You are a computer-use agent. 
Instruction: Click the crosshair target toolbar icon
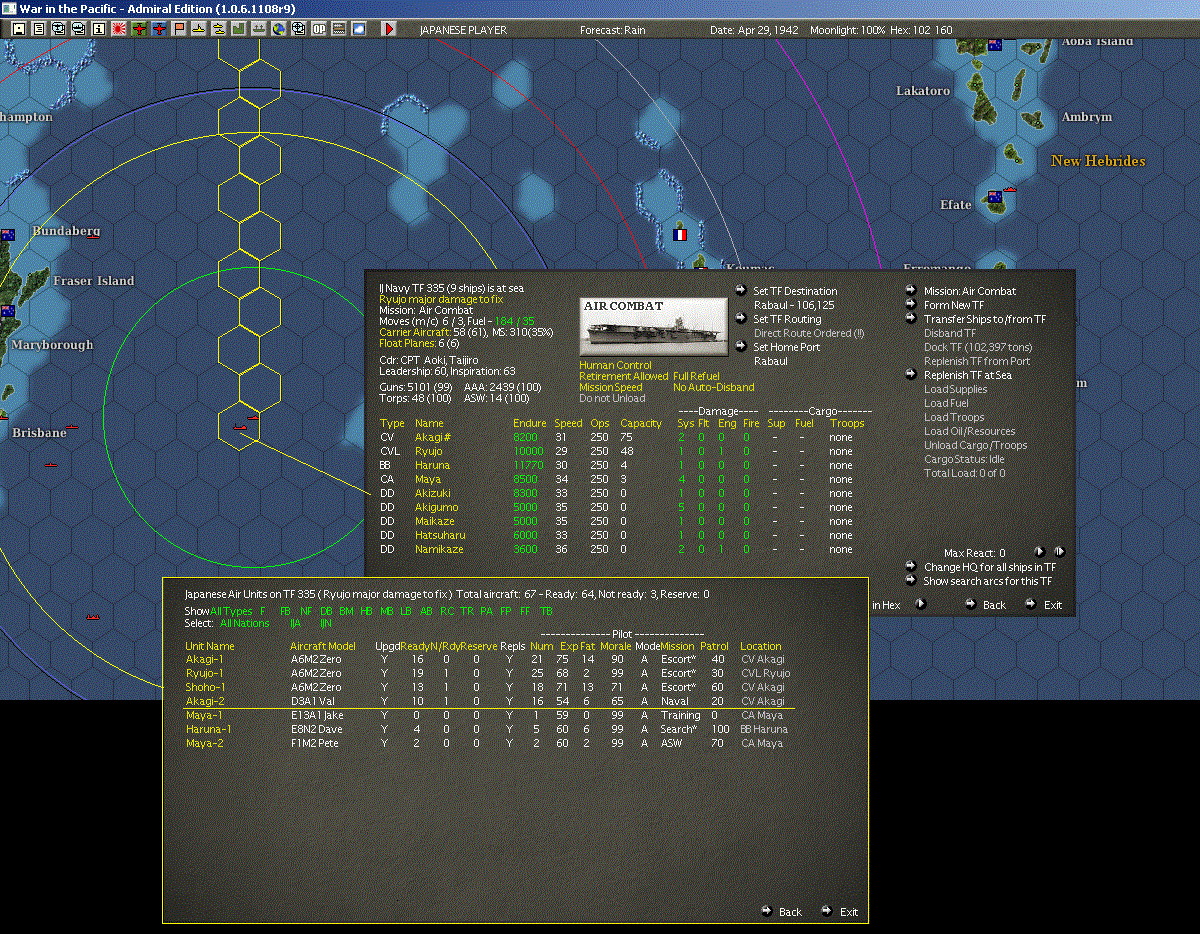click(298, 29)
